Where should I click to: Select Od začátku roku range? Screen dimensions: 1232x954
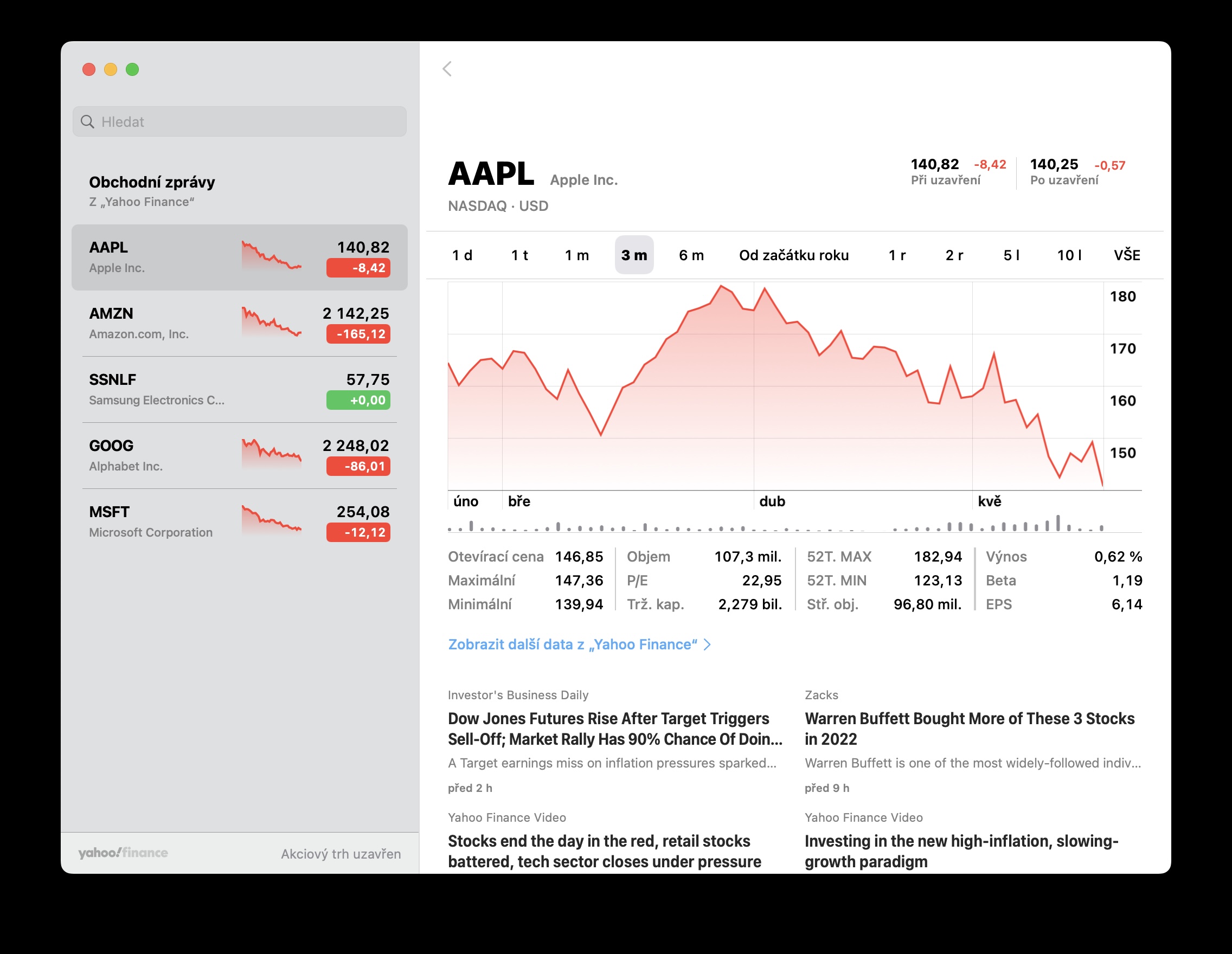[793, 255]
